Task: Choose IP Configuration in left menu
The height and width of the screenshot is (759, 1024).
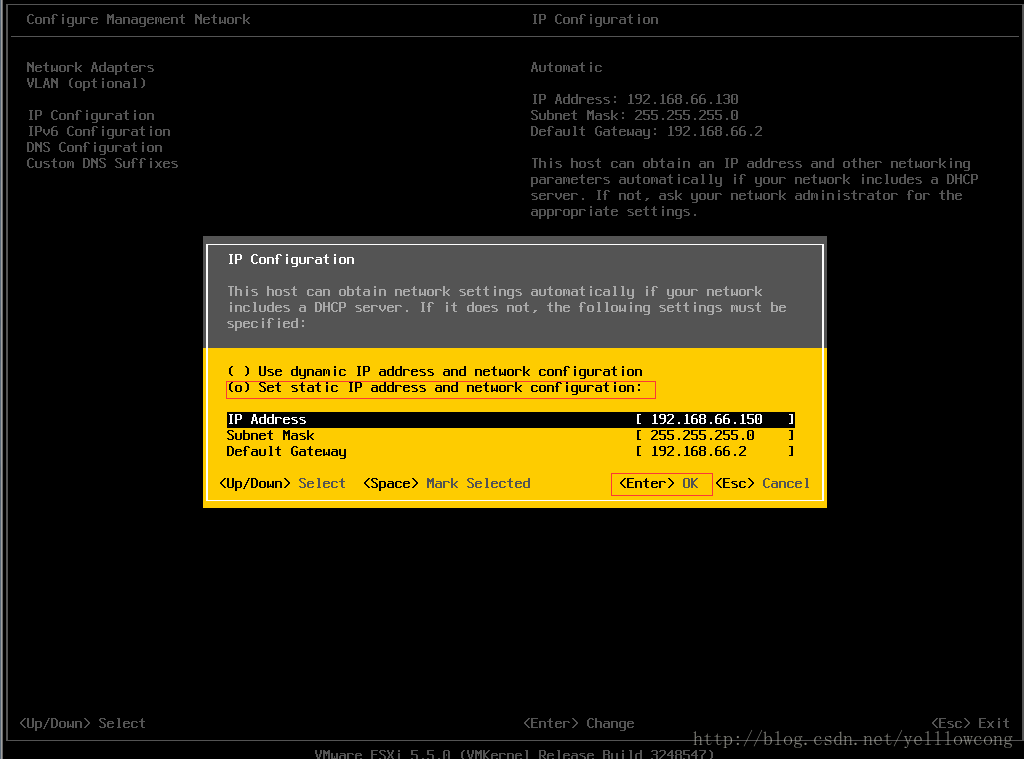Action: 91,116
